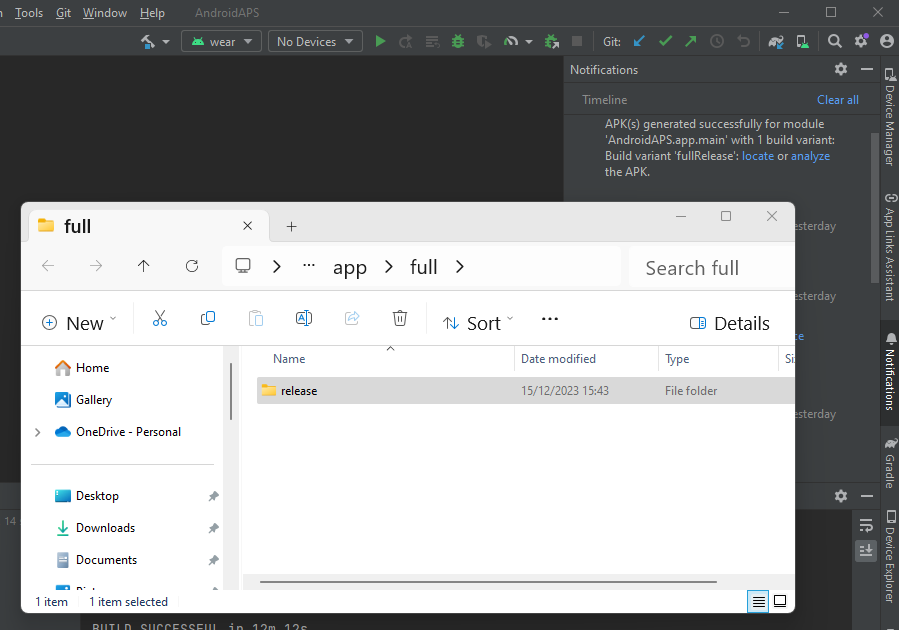The height and width of the screenshot is (630, 899).
Task: Open the IDE settings gear icon
Action: pyautogui.click(x=861, y=41)
